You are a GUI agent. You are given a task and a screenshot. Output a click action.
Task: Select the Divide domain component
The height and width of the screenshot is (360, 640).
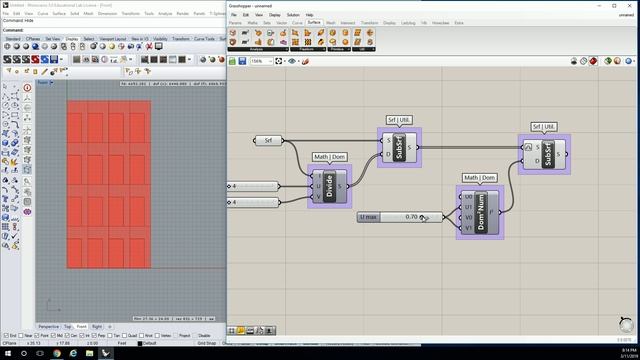click(x=329, y=186)
